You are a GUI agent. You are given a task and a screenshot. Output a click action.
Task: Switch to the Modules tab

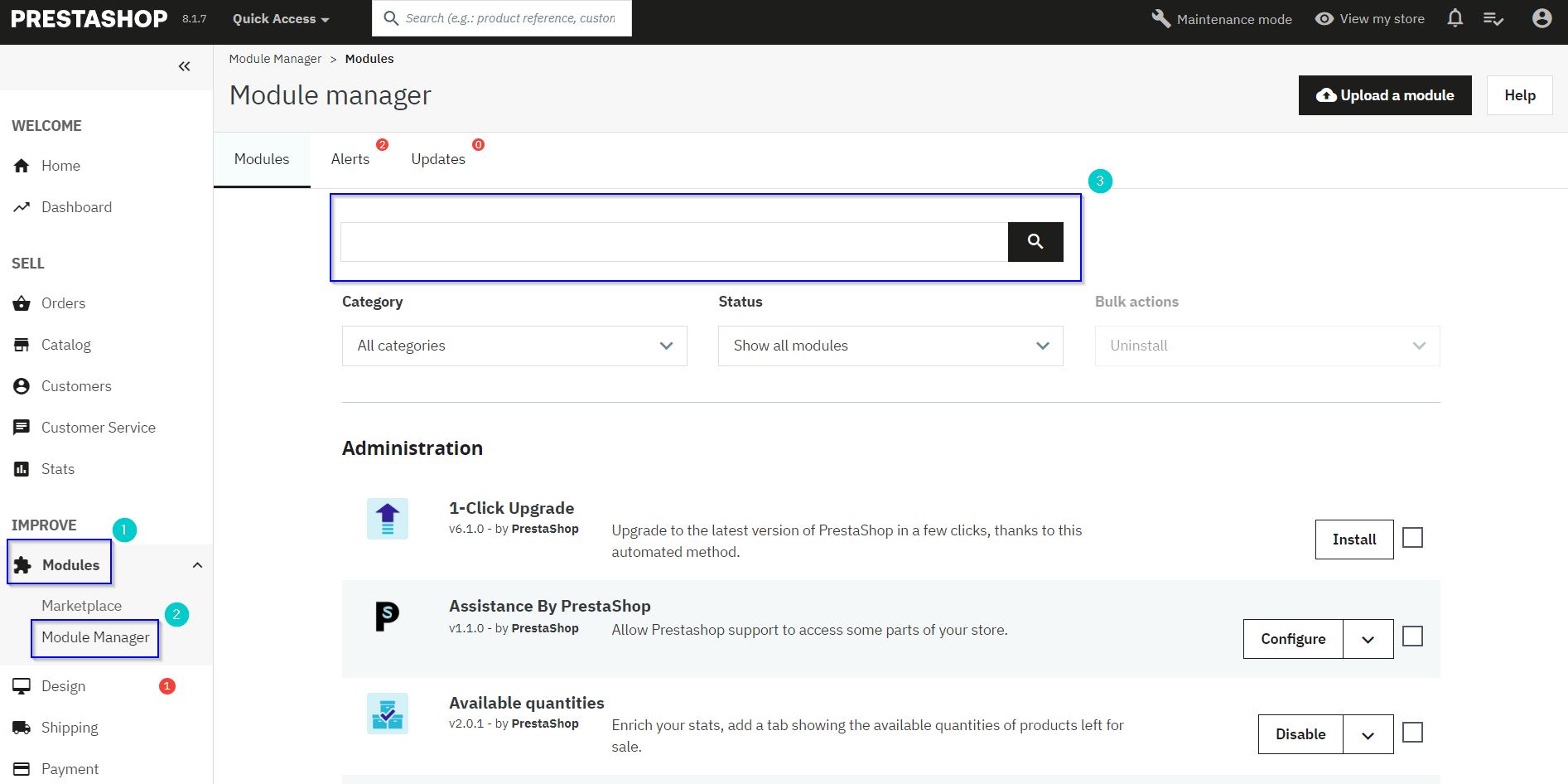click(x=262, y=159)
